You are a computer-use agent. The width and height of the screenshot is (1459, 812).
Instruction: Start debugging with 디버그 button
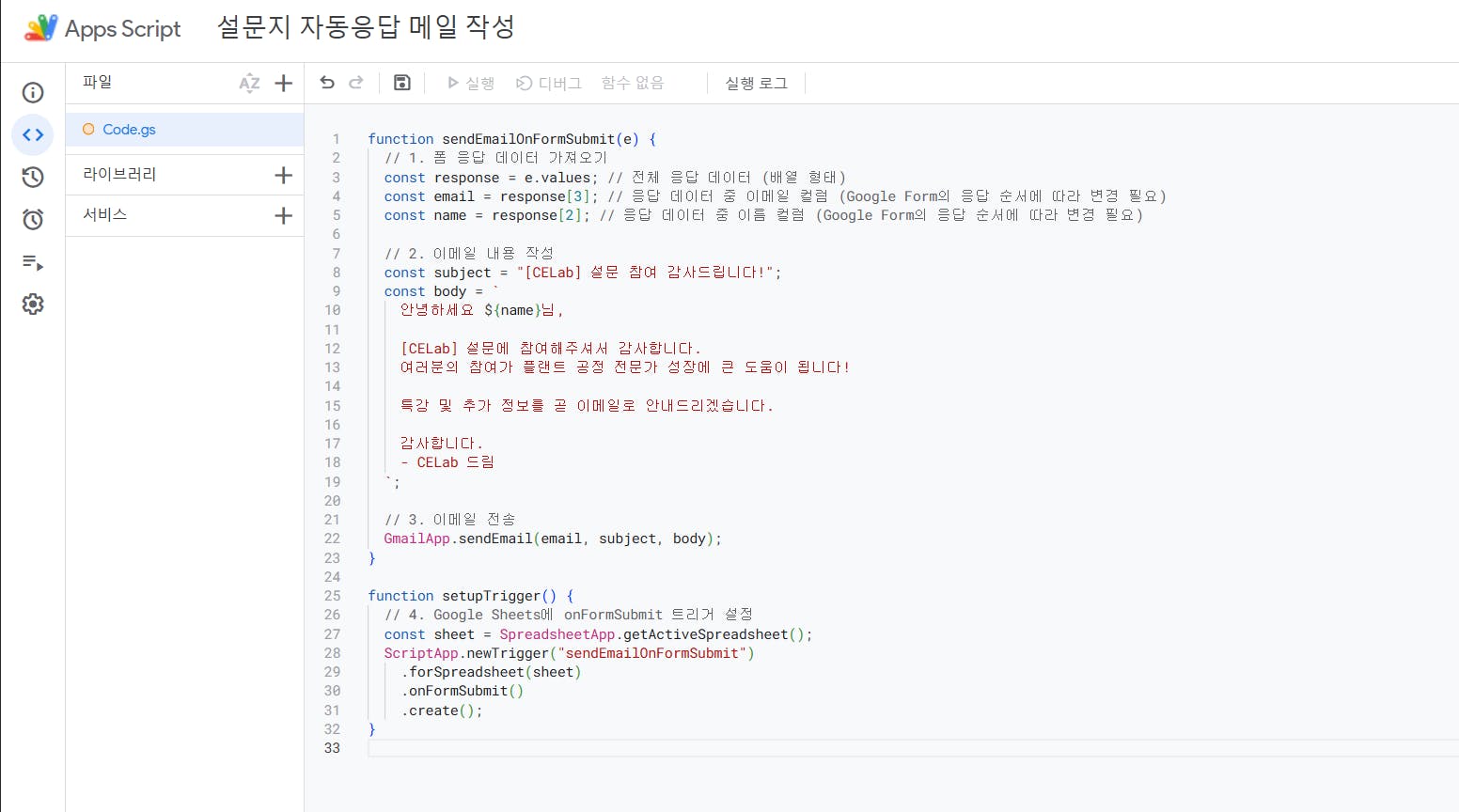[549, 83]
